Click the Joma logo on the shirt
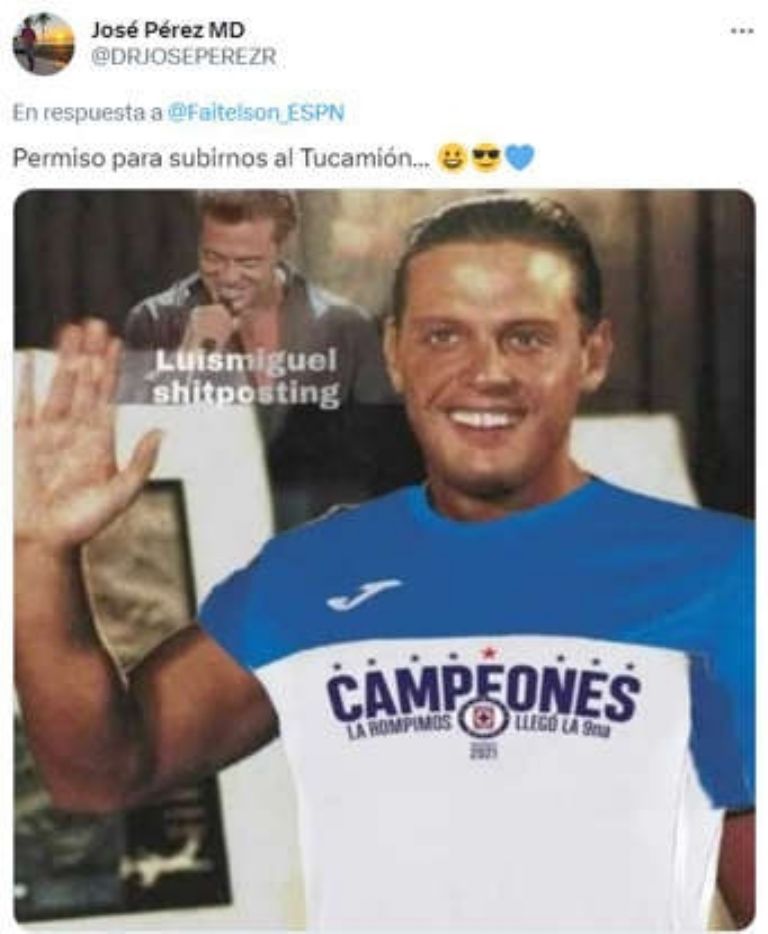This screenshot has width=768, height=934. 363,593
